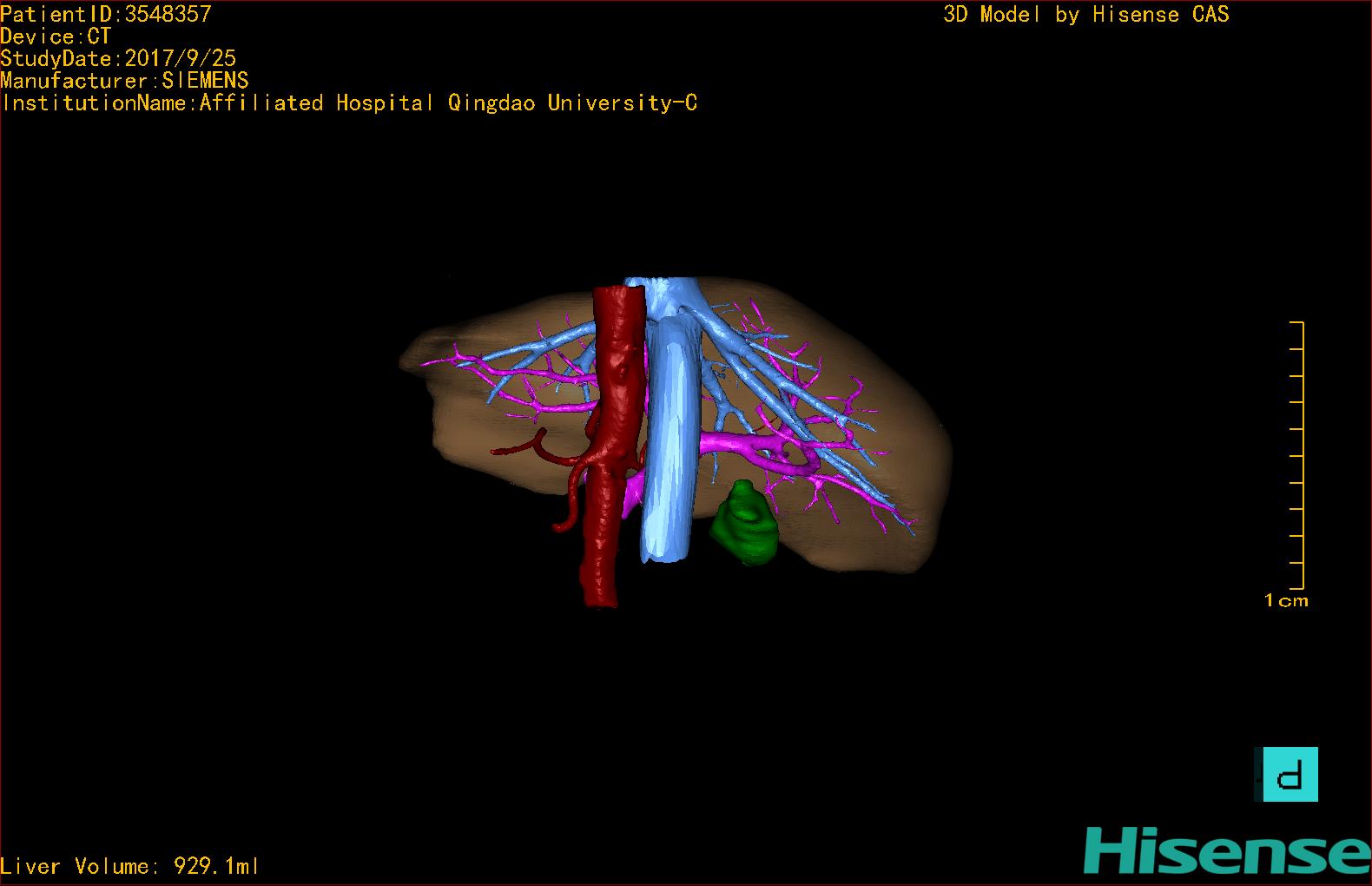
Task: Select the green nodule in the model
Action: [744, 523]
